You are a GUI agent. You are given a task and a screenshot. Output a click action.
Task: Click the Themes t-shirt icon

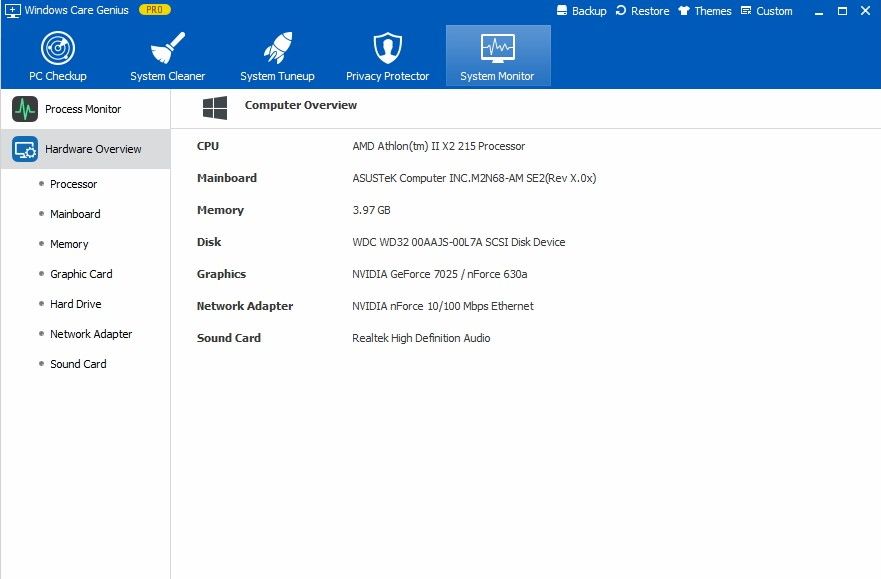(x=684, y=11)
